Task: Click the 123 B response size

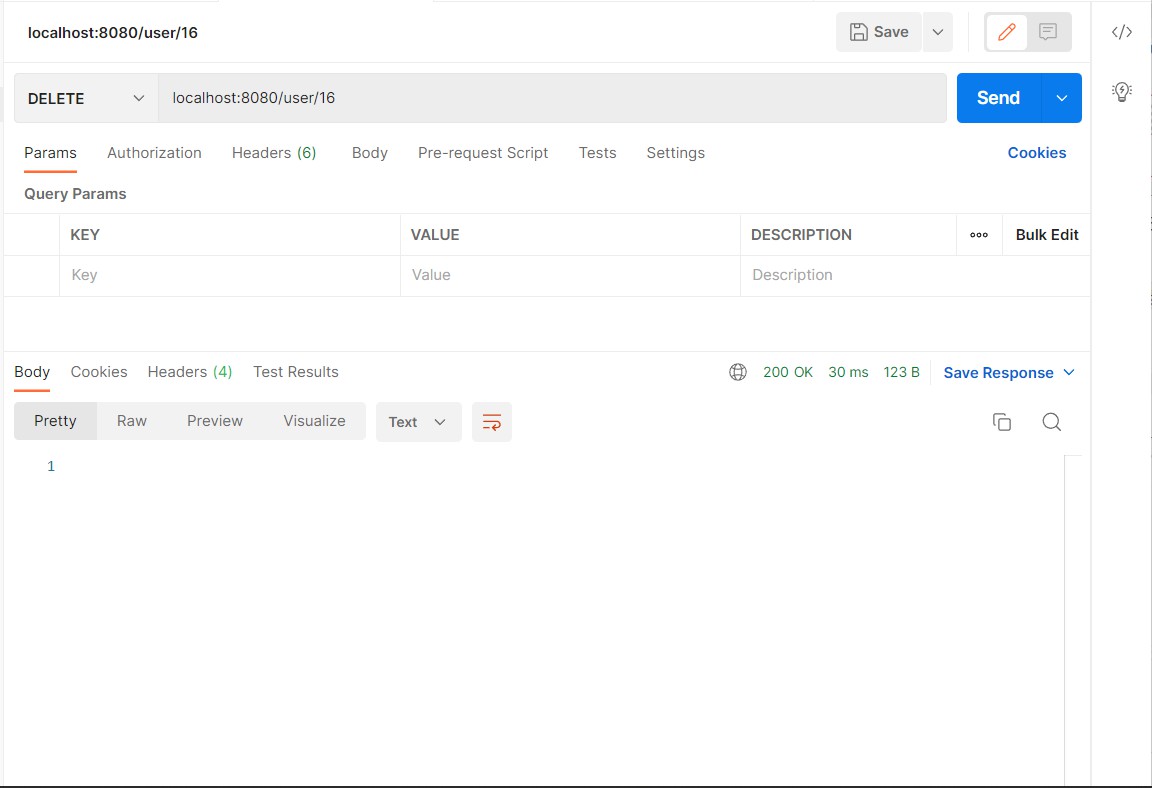Action: (901, 372)
